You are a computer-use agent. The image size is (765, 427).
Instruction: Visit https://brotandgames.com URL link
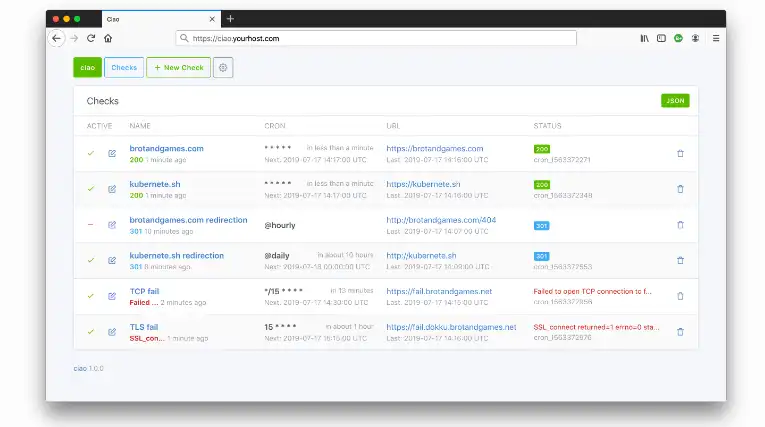(435, 148)
